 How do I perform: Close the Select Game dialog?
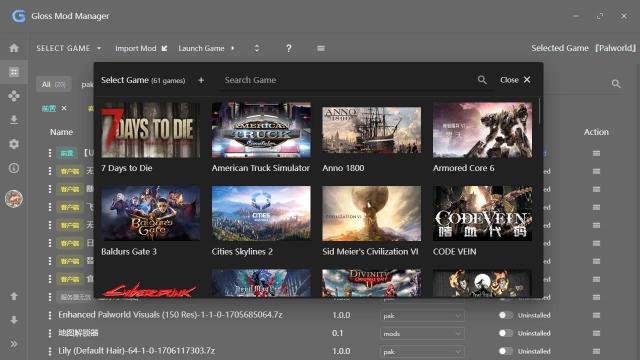pos(515,80)
